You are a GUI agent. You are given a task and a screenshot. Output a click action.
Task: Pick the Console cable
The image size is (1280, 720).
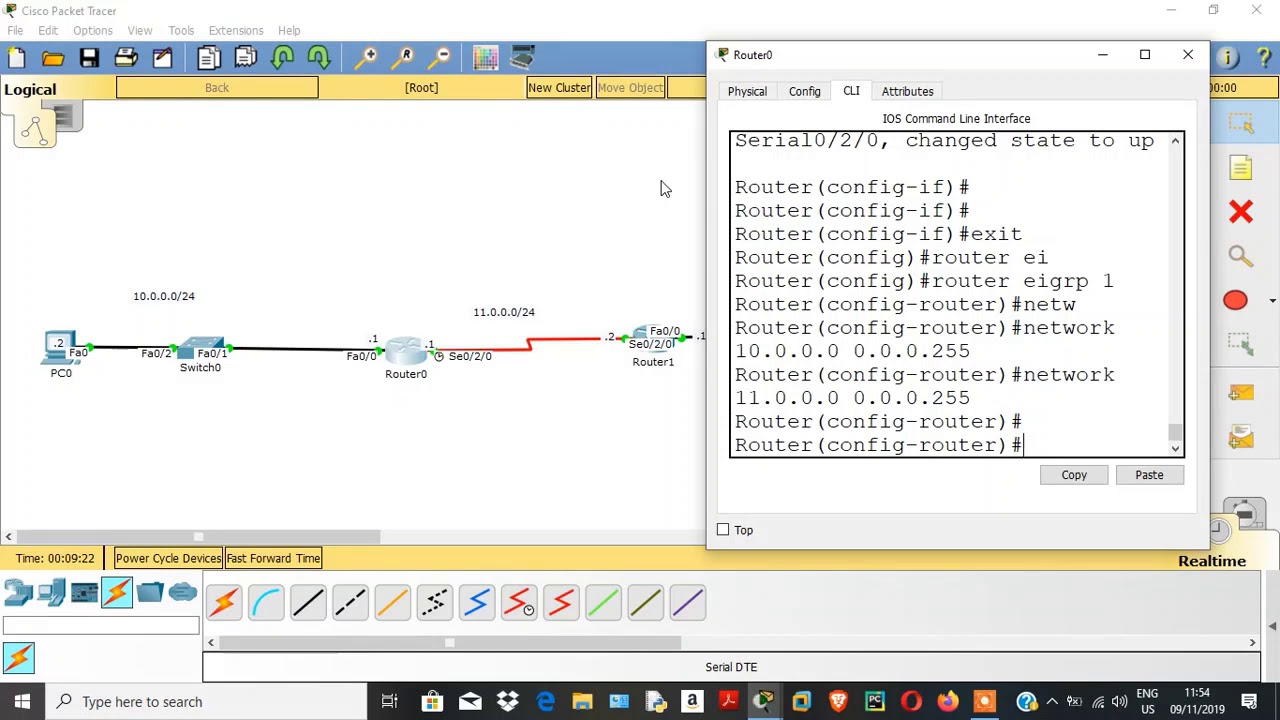[266, 602]
